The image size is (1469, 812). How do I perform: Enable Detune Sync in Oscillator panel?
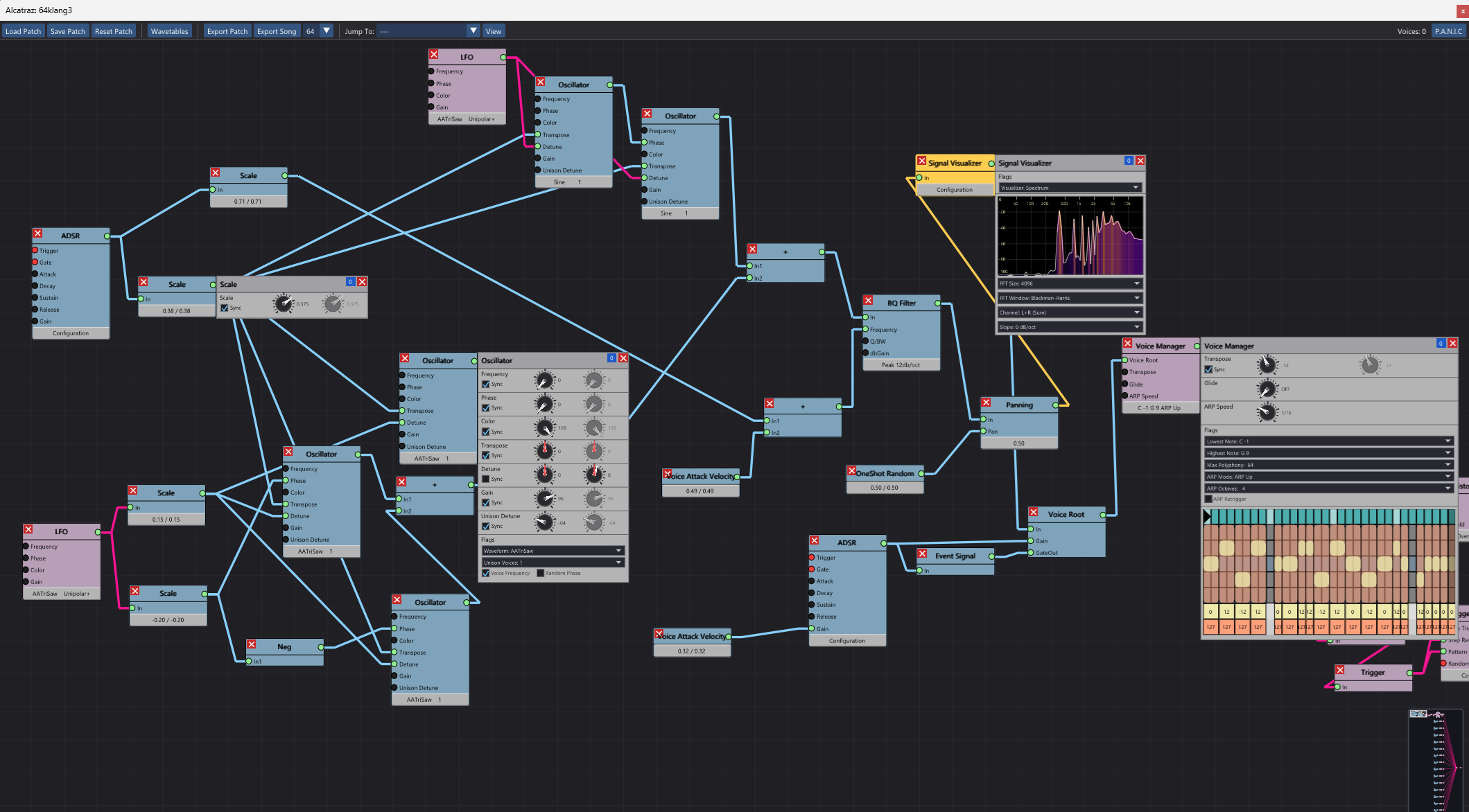click(485, 479)
